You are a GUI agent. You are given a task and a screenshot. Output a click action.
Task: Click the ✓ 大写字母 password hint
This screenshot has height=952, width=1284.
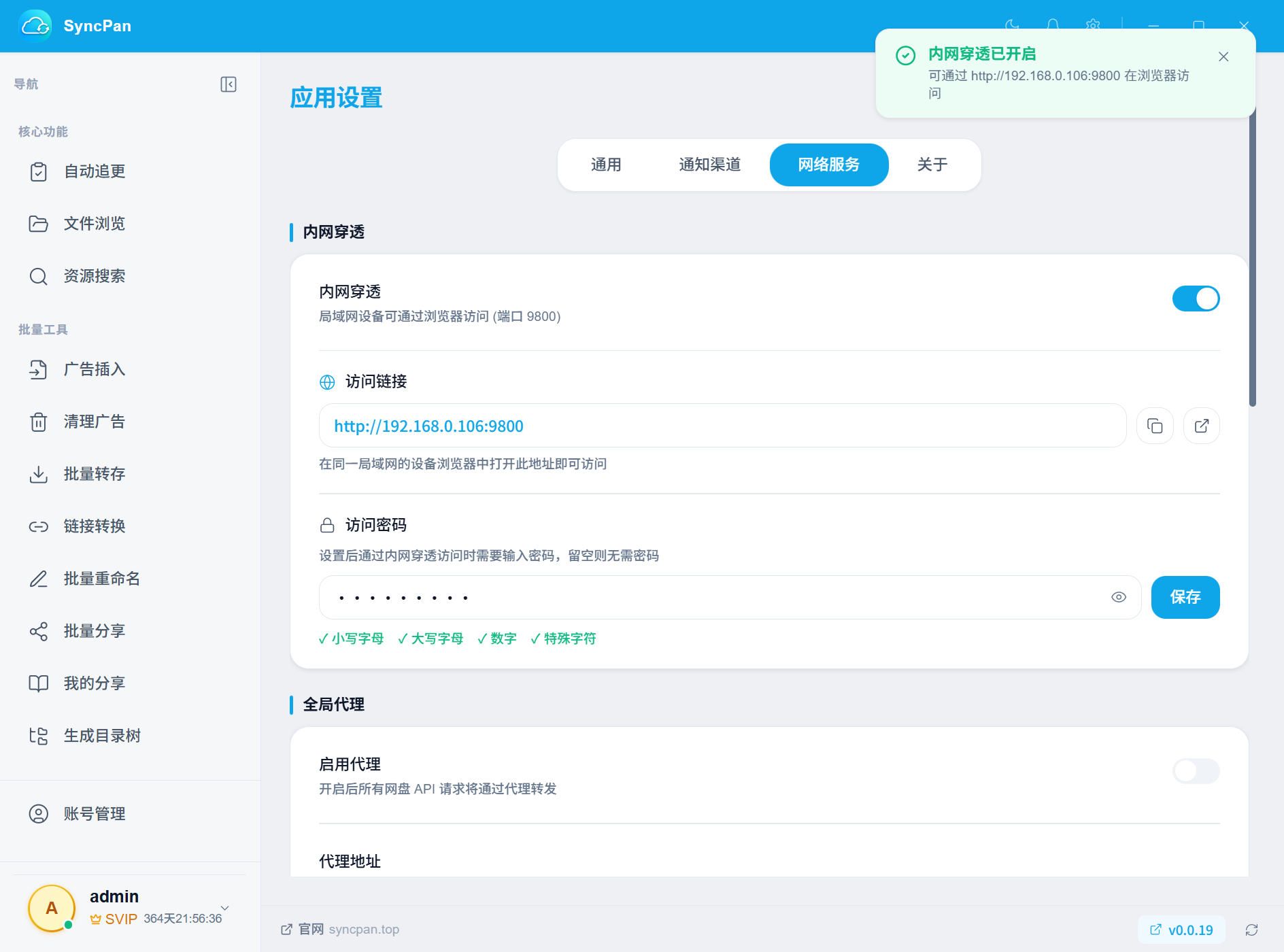[x=430, y=639]
